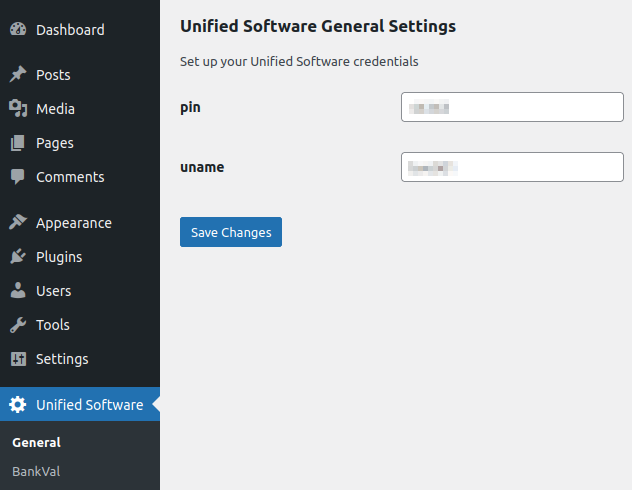Screen dimensions: 632x490
Task: Select the Unified Software menu label
Action: 90,405
